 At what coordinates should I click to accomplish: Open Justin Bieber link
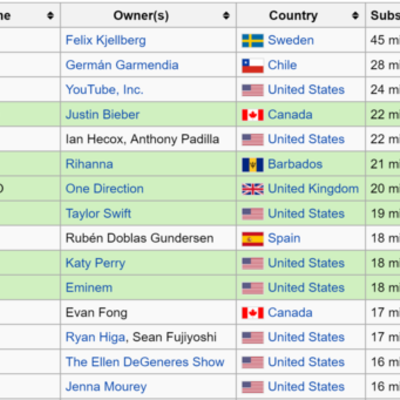pyautogui.click(x=102, y=115)
